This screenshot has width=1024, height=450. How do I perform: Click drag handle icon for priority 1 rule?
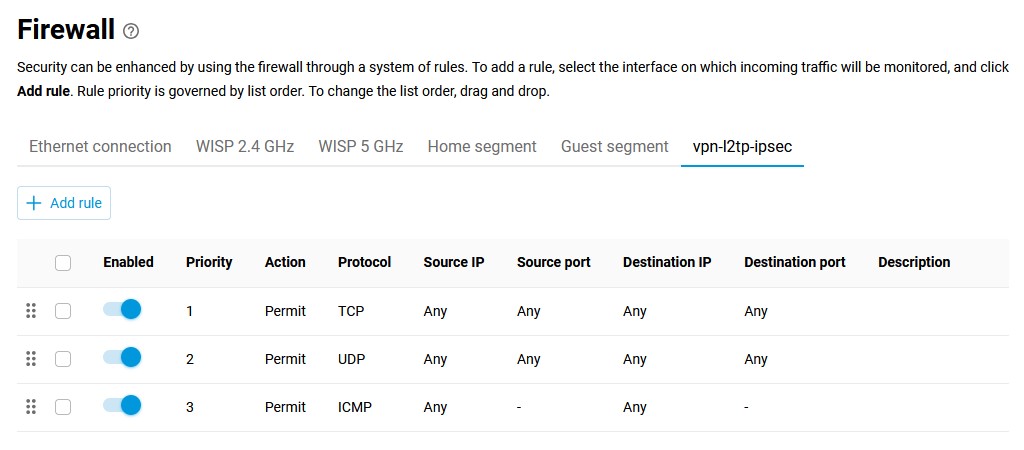click(31, 311)
